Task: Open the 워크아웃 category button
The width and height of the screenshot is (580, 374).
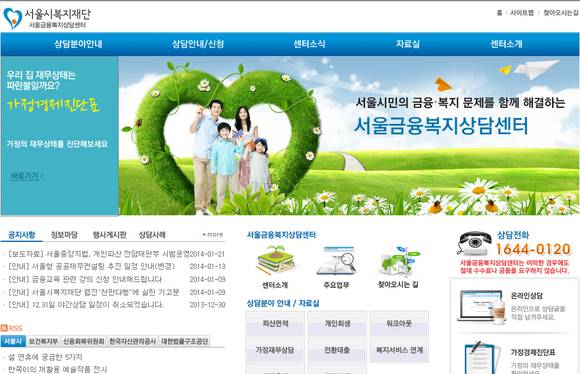Action: (x=399, y=324)
